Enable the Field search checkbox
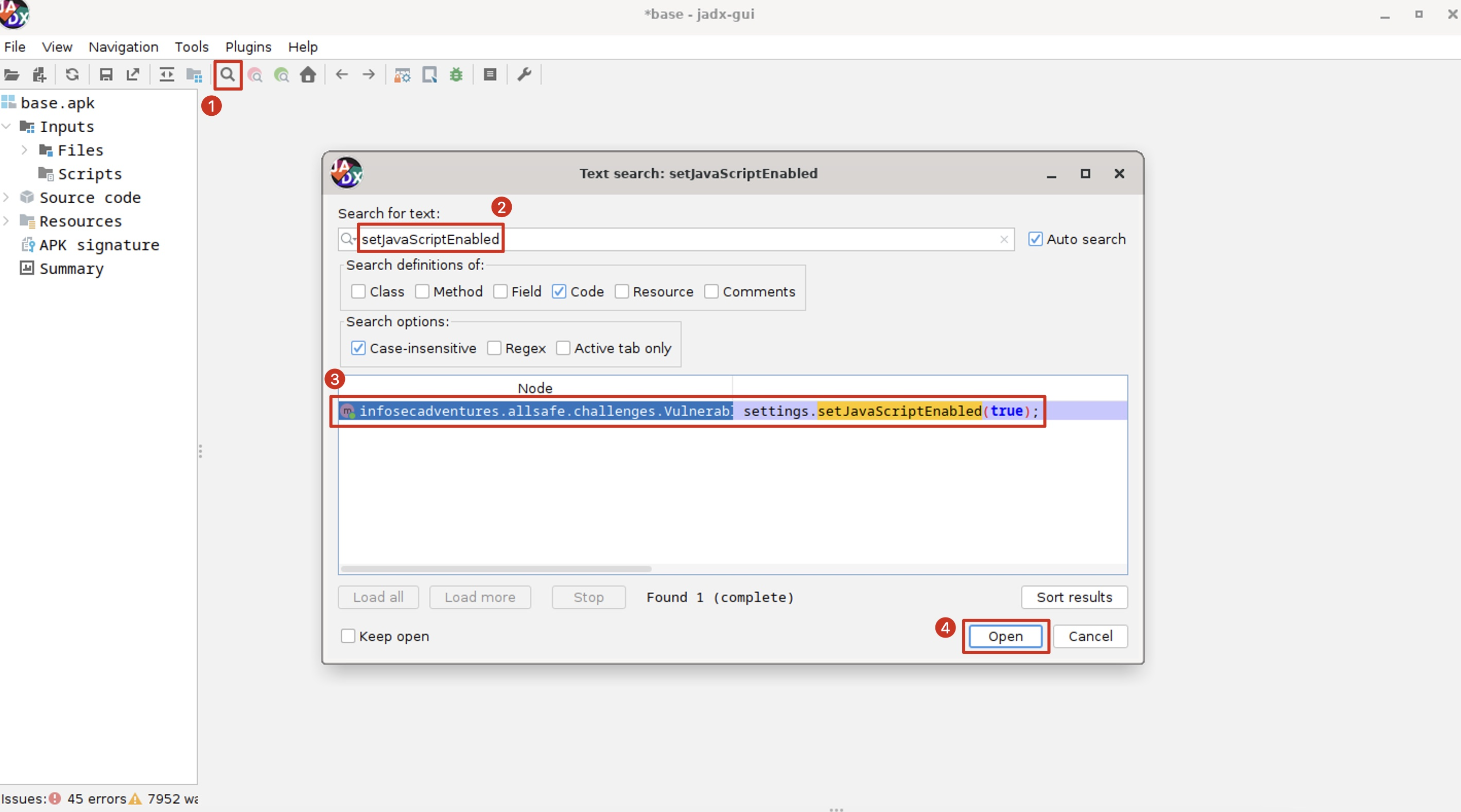Screen dimensions: 1461x812 pos(500,291)
